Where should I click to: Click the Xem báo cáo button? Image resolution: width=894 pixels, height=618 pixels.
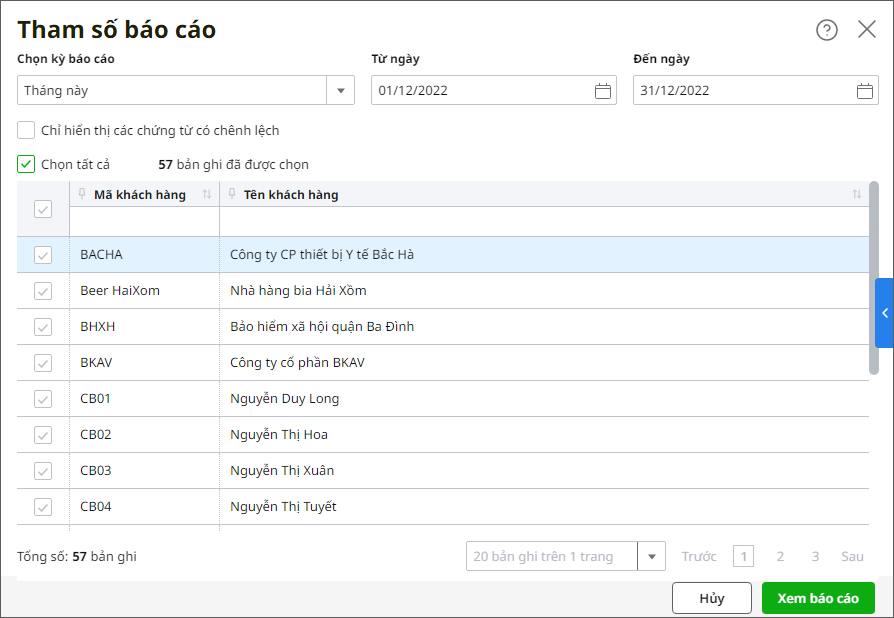[x=818, y=598]
